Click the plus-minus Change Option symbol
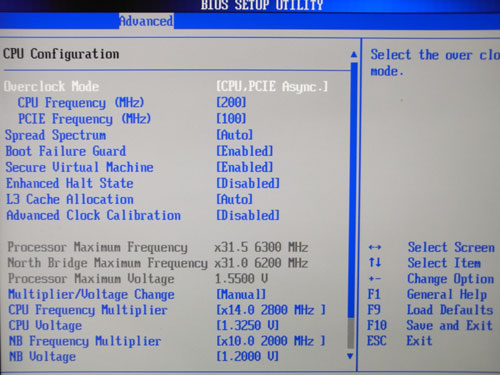This screenshot has width=500, height=375. [x=375, y=278]
